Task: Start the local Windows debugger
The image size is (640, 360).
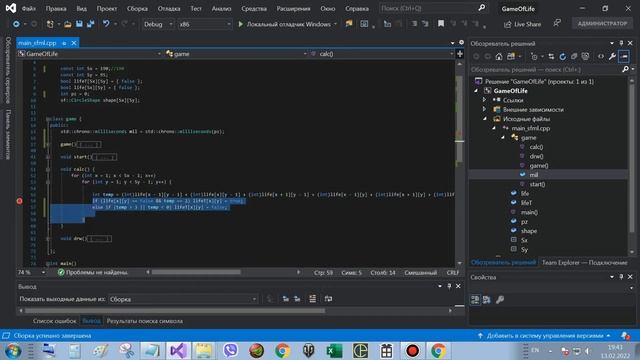Action: click(x=287, y=24)
